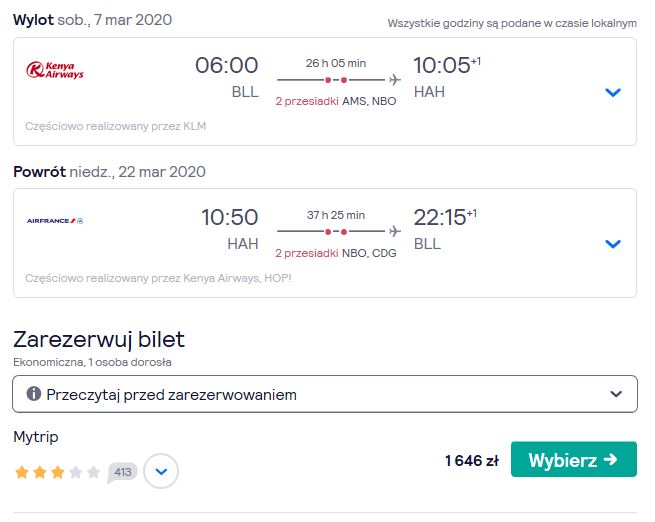Click the info icon before Przeczytaj
This screenshot has height=522, width=655.
(x=34, y=393)
